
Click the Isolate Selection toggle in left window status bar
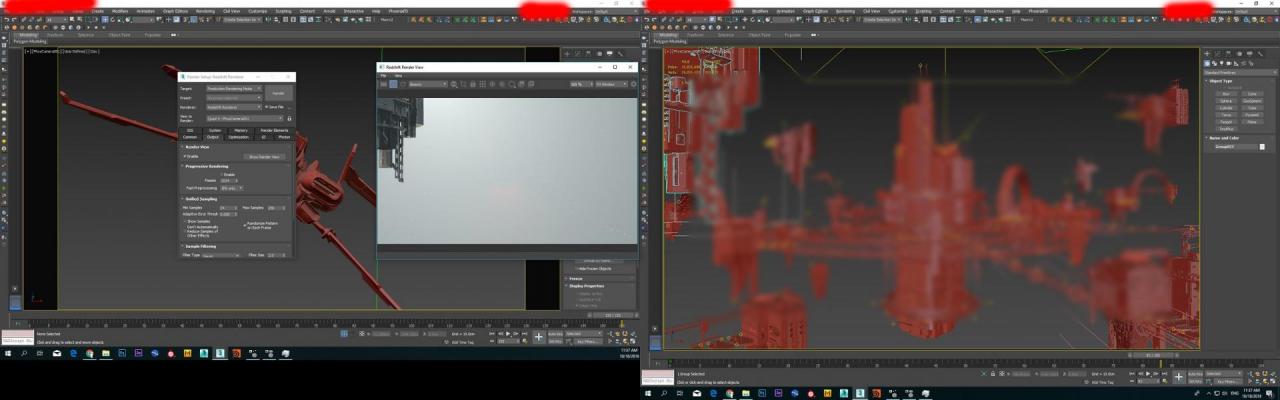tap(344, 333)
